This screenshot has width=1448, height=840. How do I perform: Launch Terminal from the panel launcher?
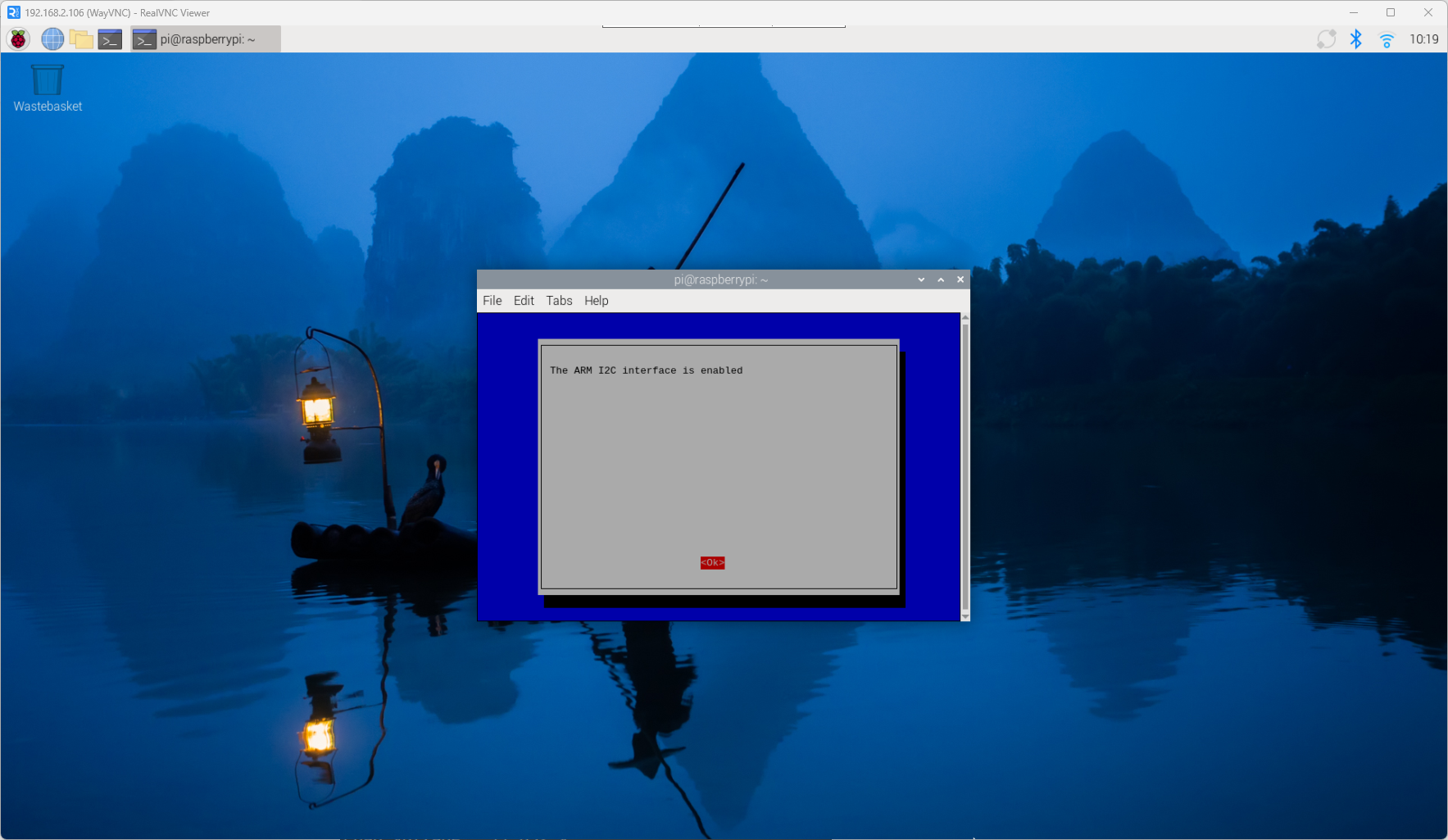click(110, 39)
